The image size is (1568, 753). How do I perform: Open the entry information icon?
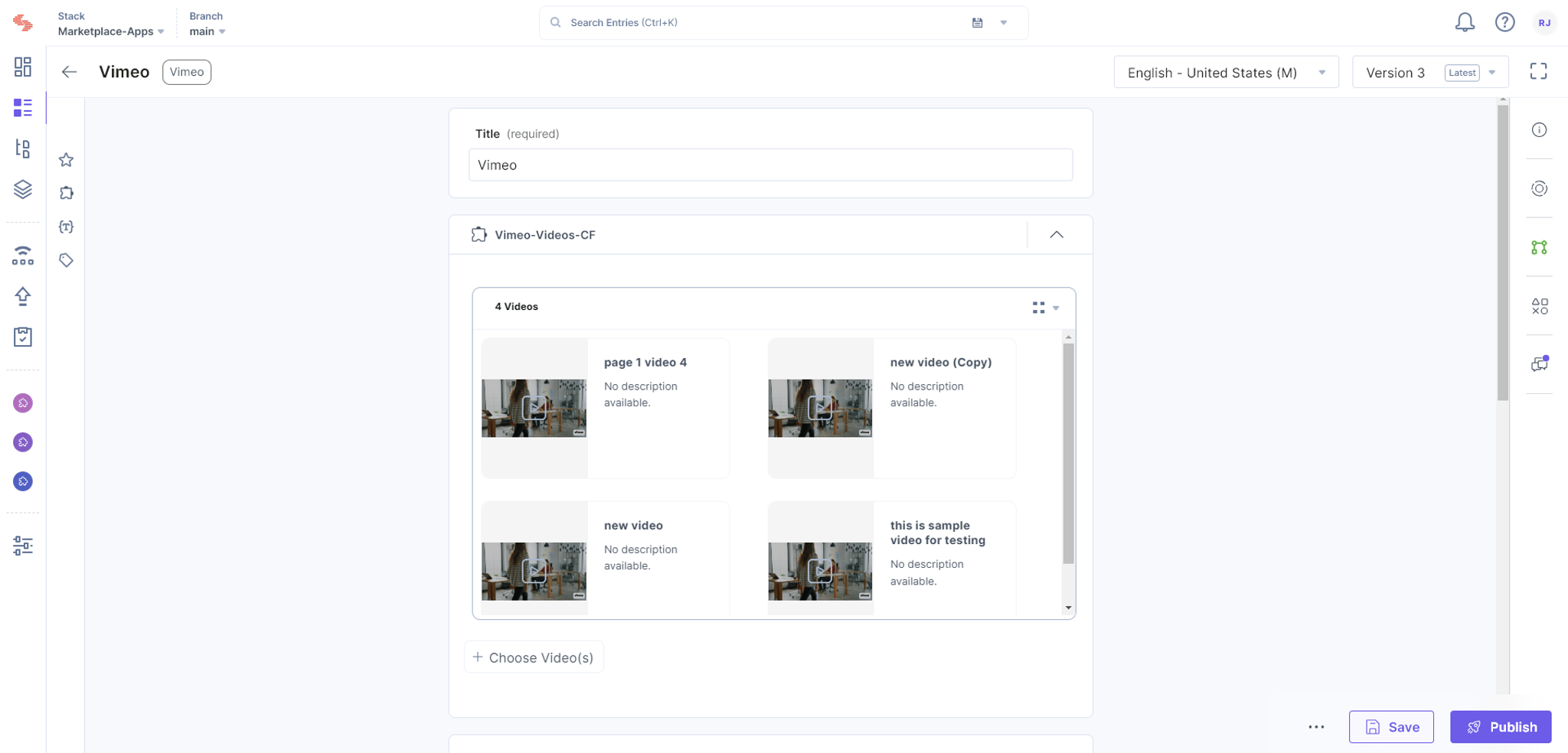(x=1539, y=130)
